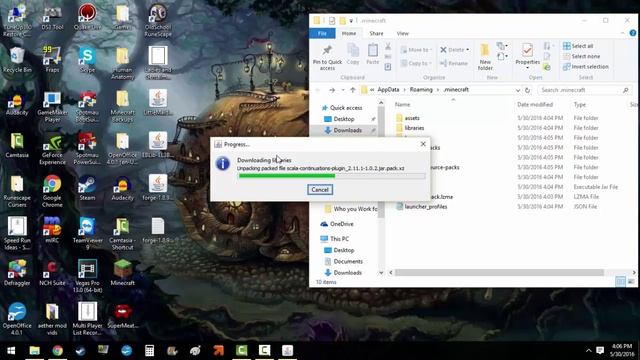
Task: Cancel the library download in Progress dialog
Action: 320,189
